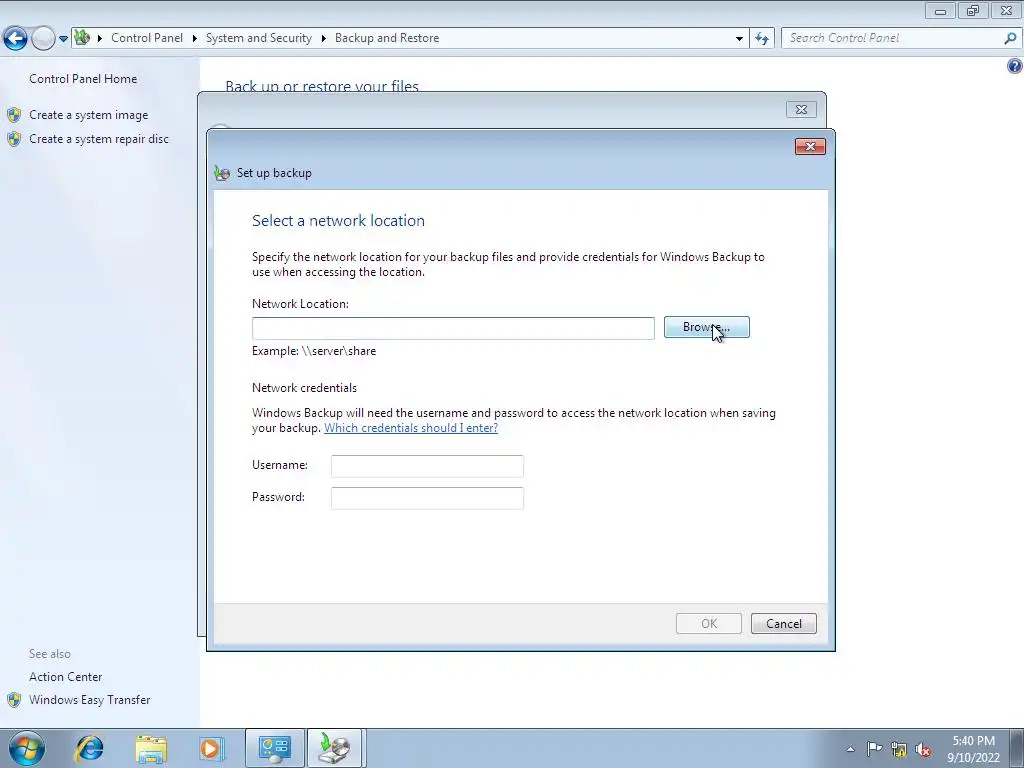Open Control Panel Home link

tap(83, 79)
